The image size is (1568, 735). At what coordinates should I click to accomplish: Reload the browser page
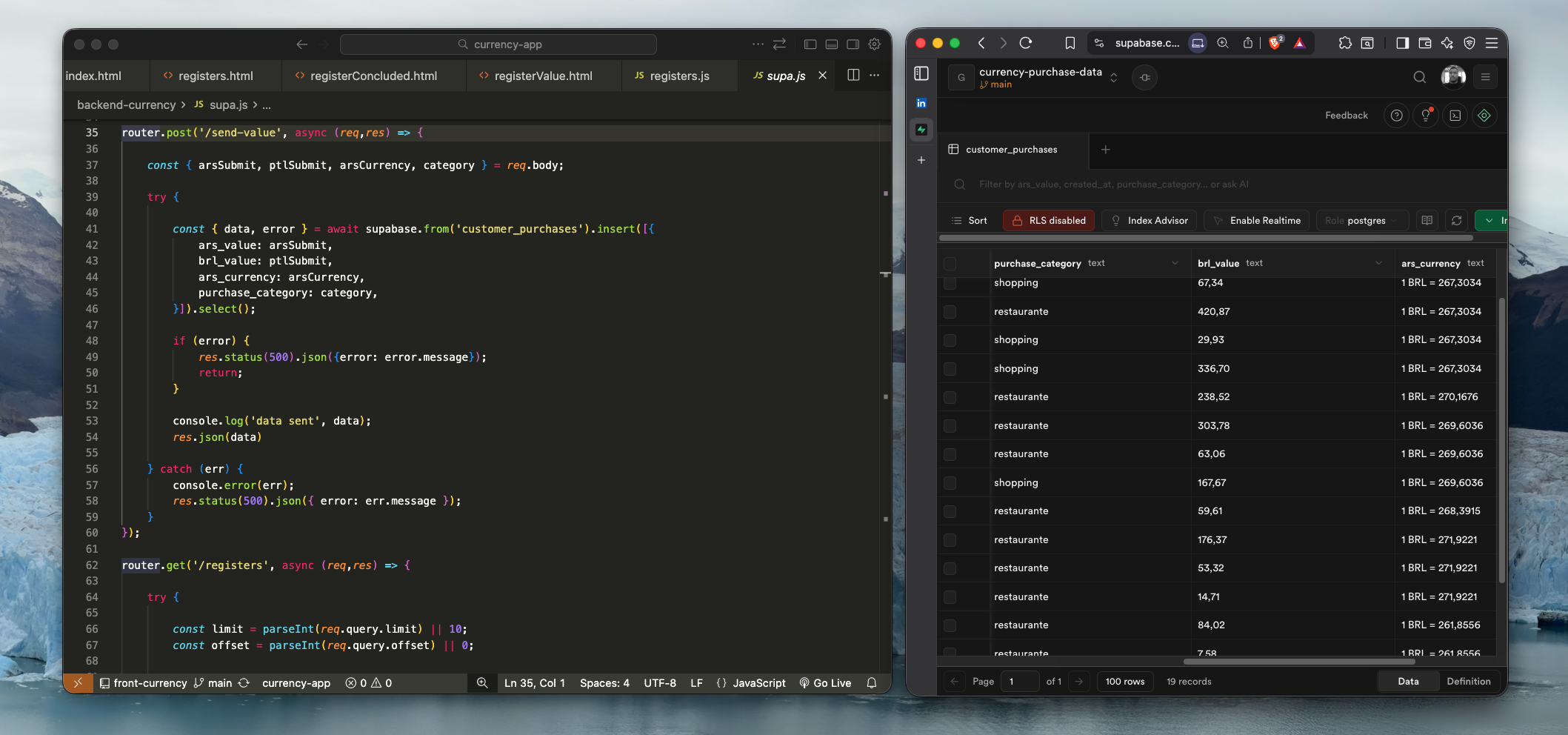click(1026, 43)
